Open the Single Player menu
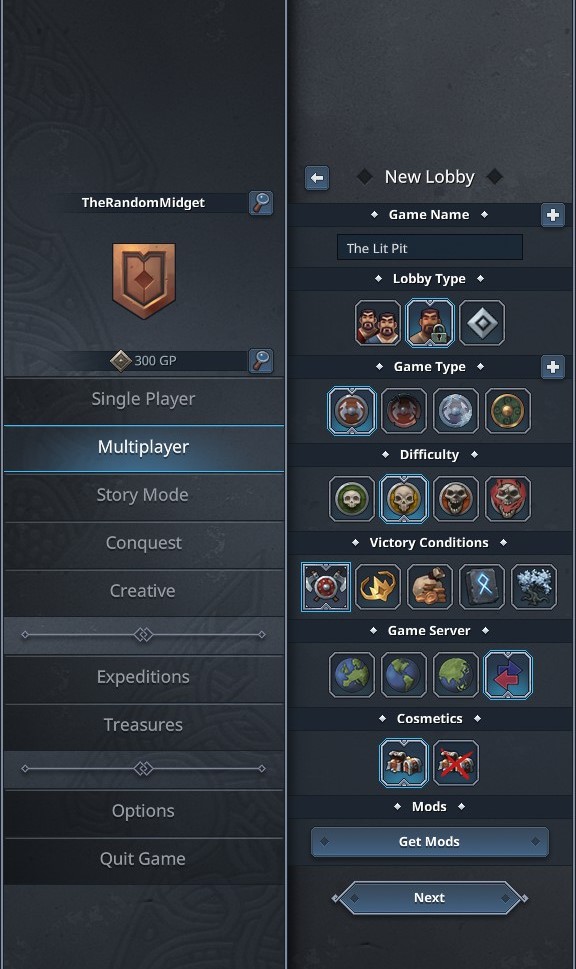 (143, 399)
